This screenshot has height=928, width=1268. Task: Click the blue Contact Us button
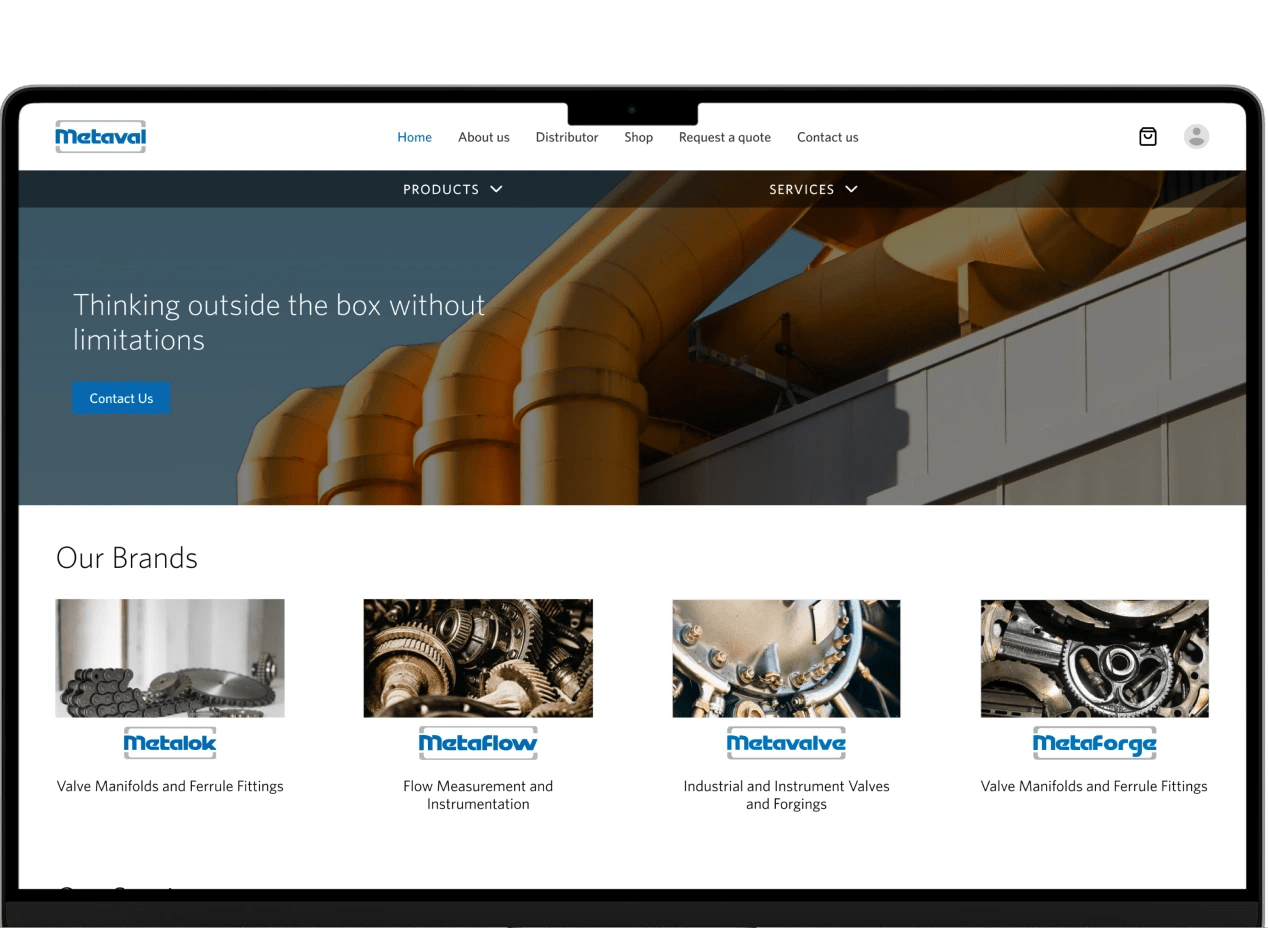click(121, 398)
